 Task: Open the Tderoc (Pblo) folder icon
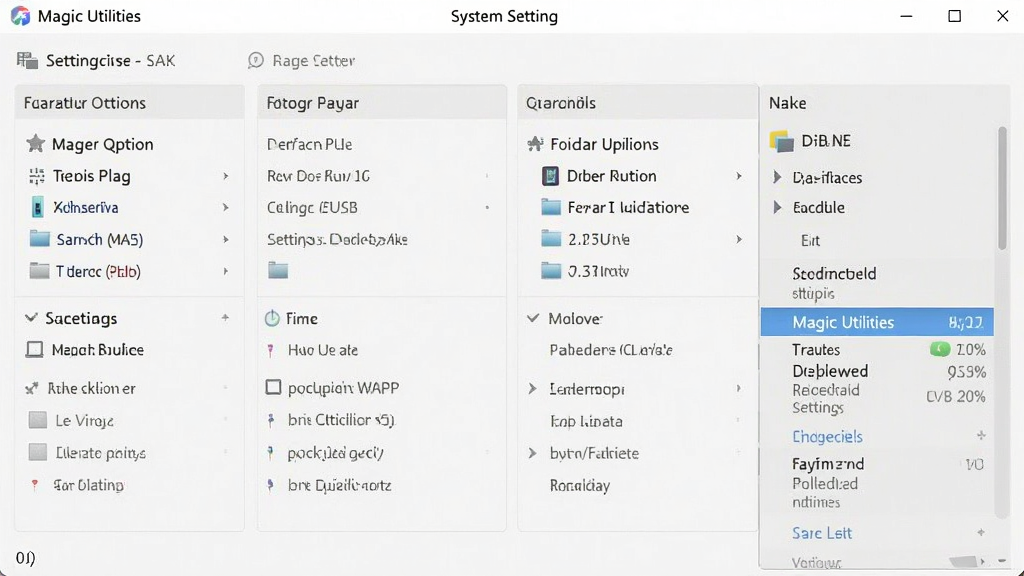[40, 270]
